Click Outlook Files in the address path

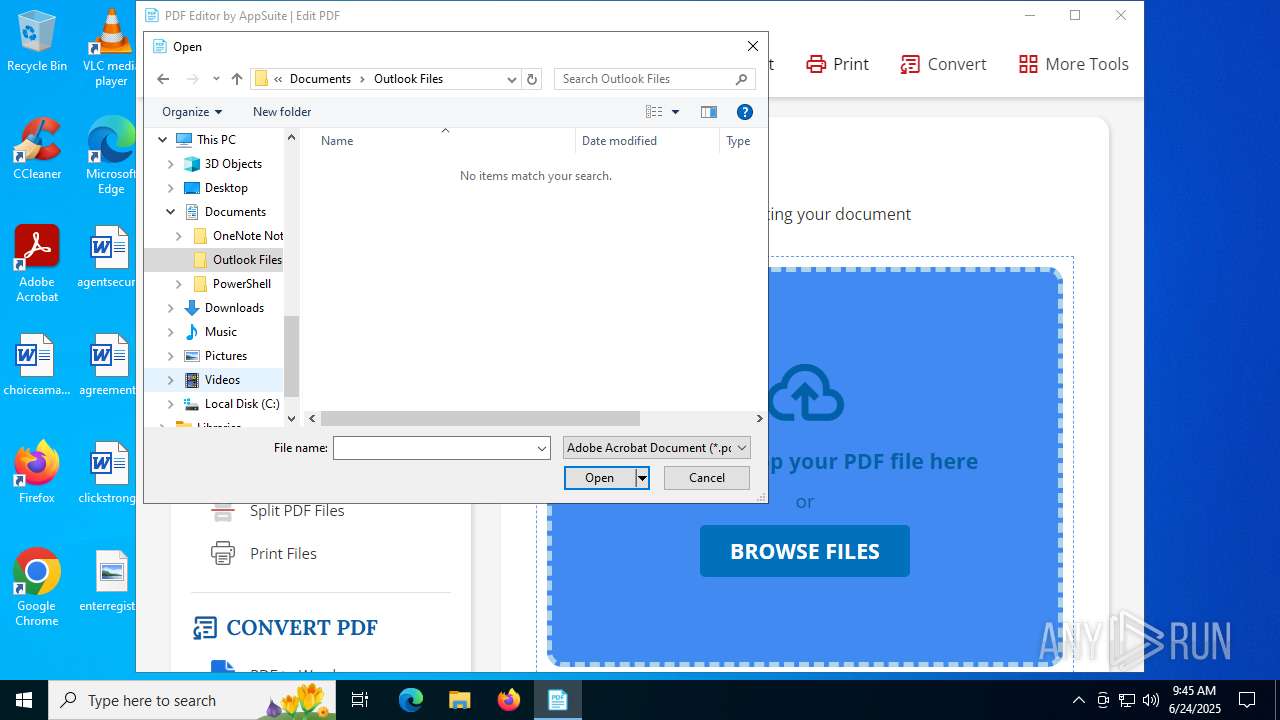(x=408, y=79)
